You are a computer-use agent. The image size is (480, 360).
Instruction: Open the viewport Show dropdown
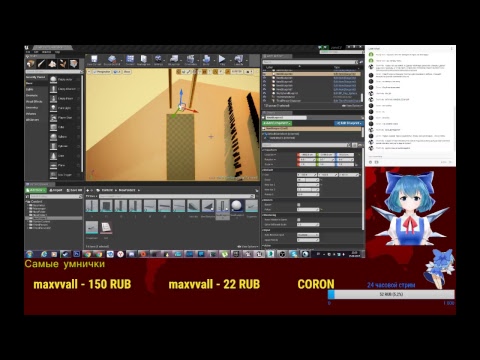click(127, 72)
